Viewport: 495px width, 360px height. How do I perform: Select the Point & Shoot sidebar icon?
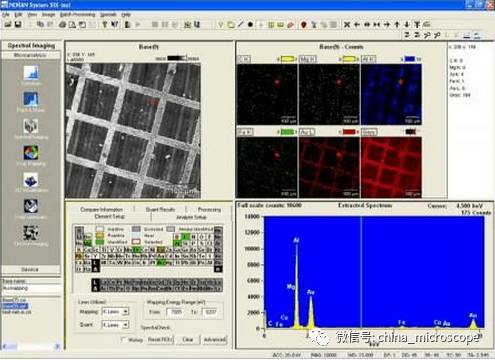point(31,99)
